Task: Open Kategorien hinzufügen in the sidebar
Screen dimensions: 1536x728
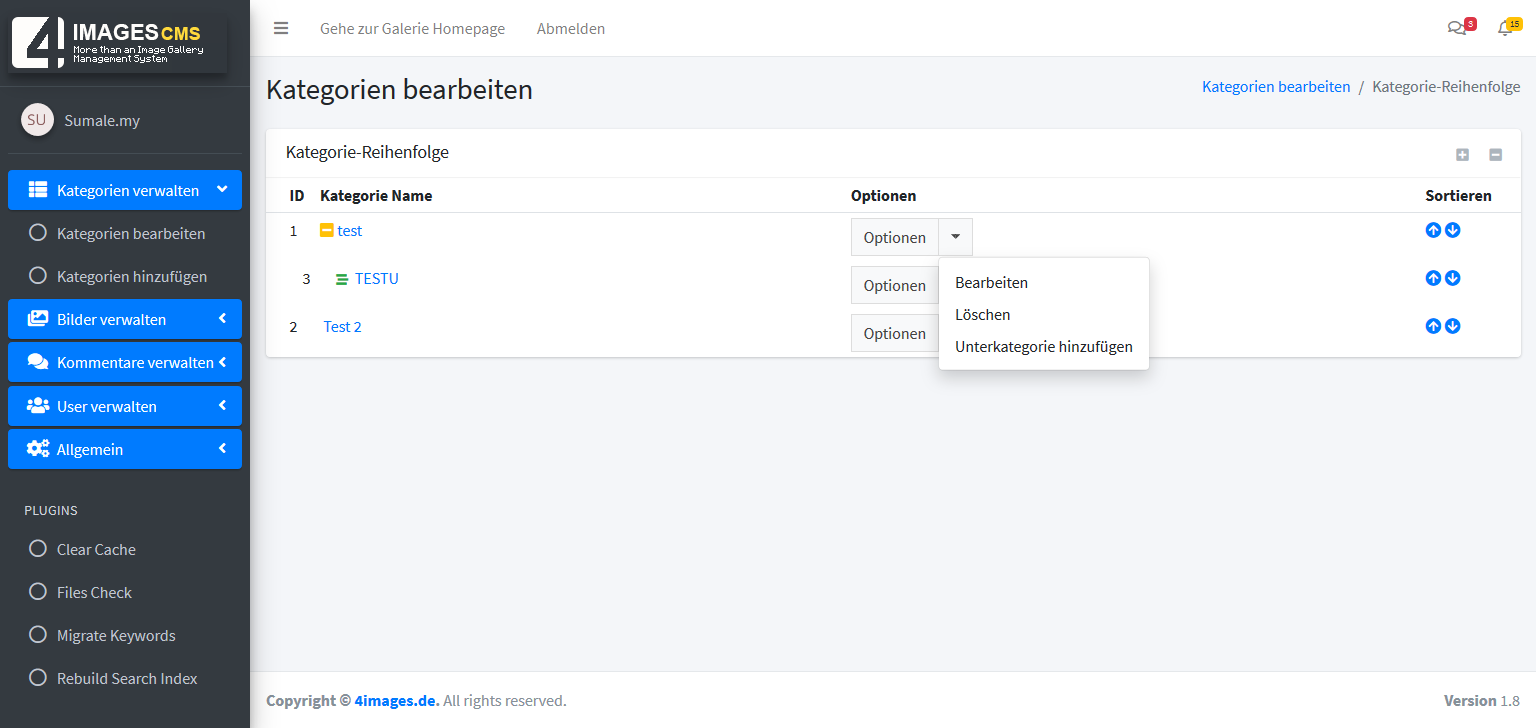Action: [x=131, y=276]
